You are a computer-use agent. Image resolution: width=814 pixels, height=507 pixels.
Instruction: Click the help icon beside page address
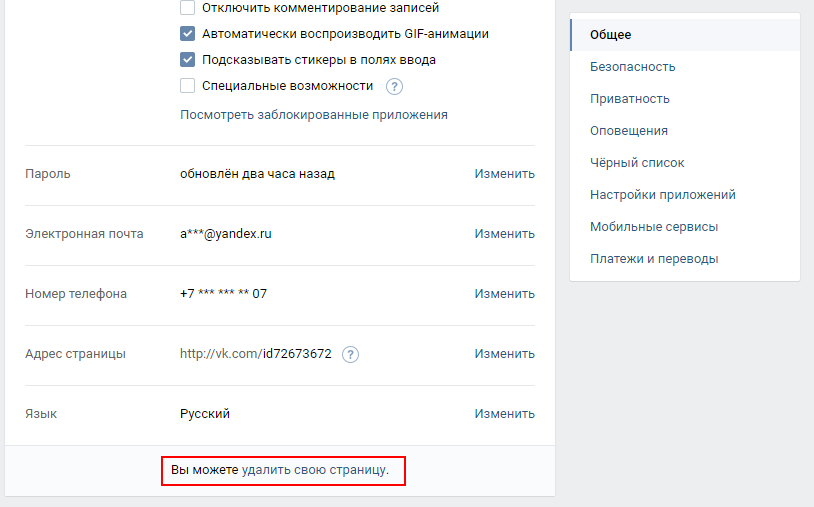click(350, 354)
